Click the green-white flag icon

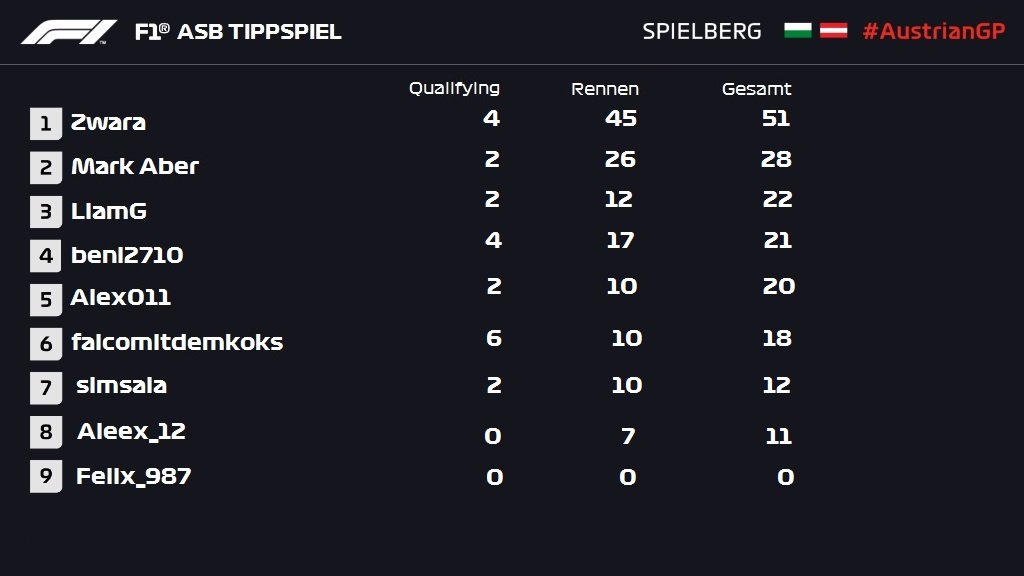pos(797,31)
